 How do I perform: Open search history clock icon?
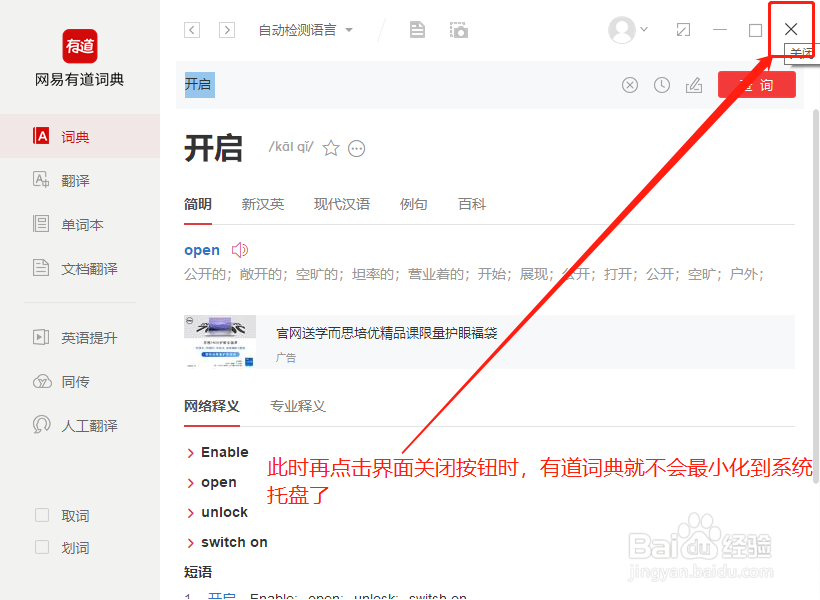[662, 85]
